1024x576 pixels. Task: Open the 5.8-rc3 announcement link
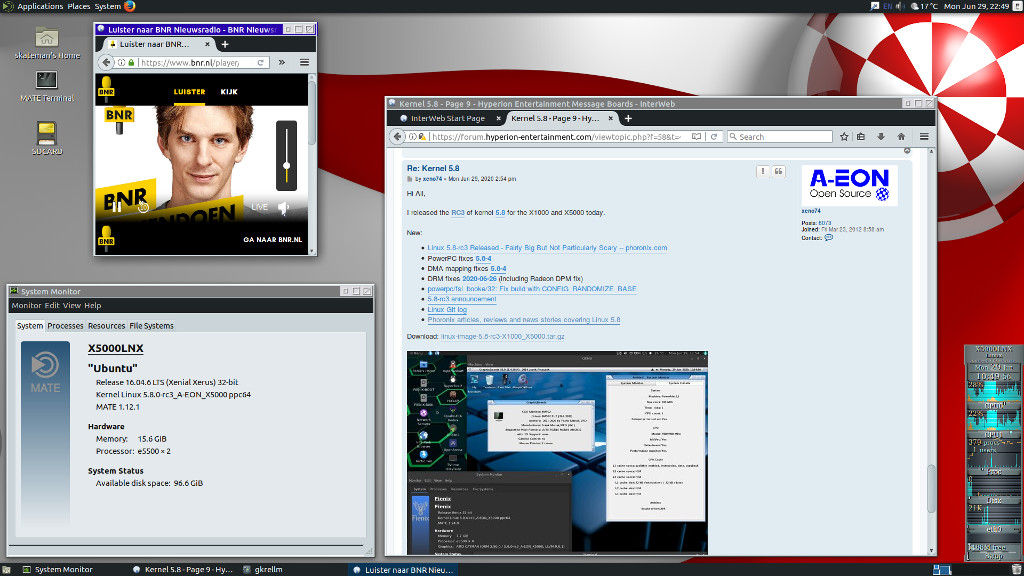(x=462, y=299)
